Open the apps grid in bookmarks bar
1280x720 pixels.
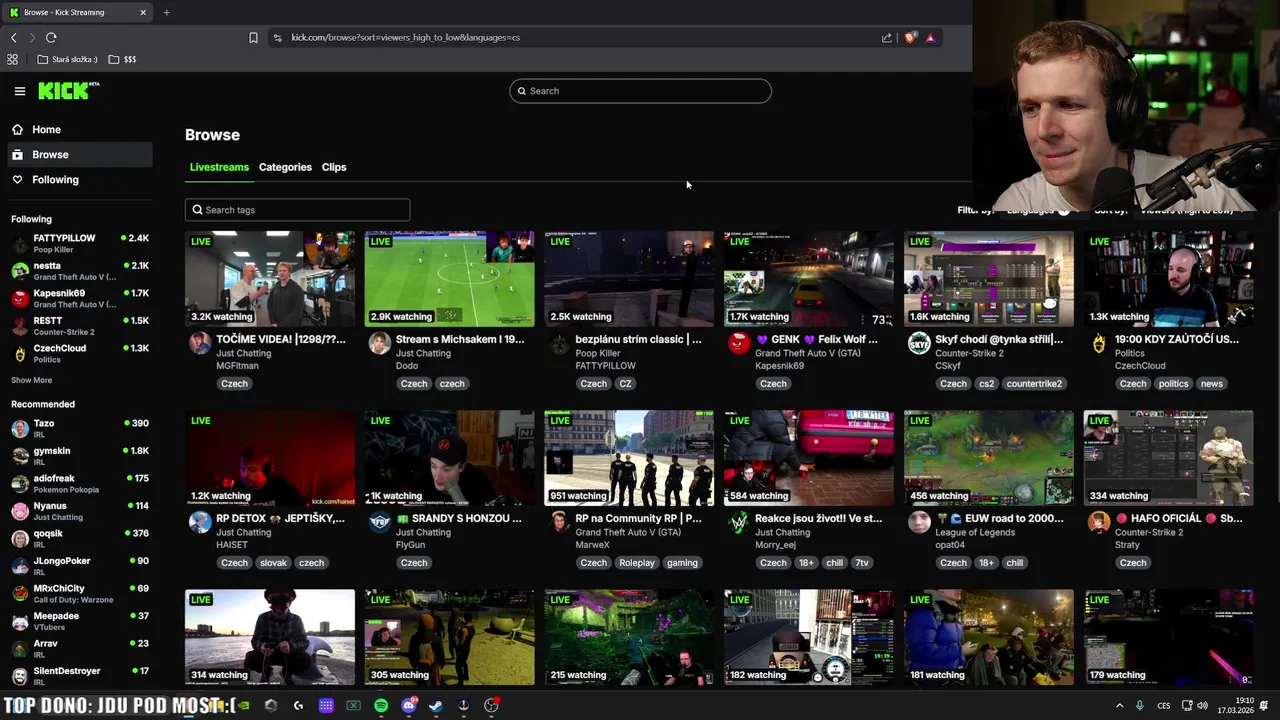(12, 59)
